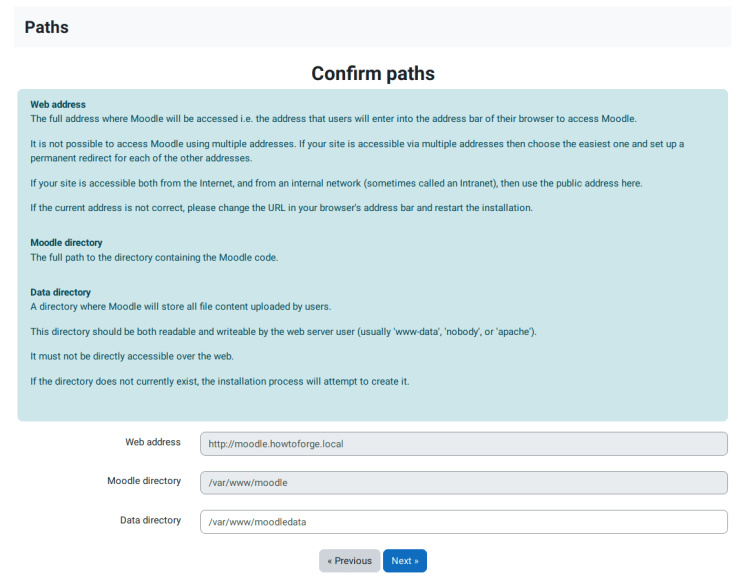This screenshot has height=586, width=750.
Task: Click the « Previous button
Action: 349,561
